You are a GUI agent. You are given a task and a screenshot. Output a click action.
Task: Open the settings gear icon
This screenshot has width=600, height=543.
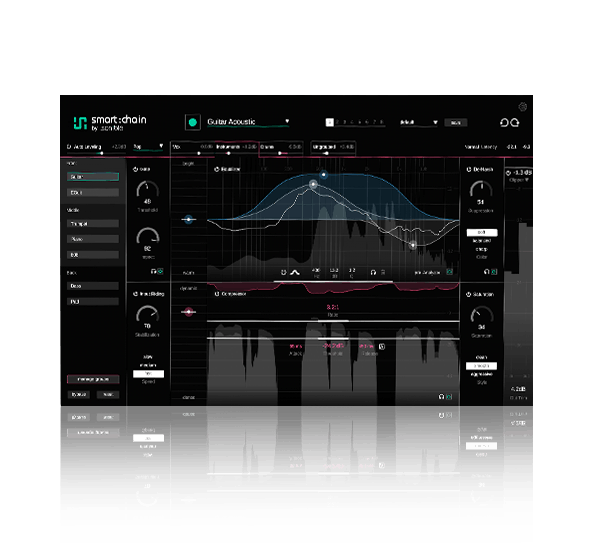522,107
